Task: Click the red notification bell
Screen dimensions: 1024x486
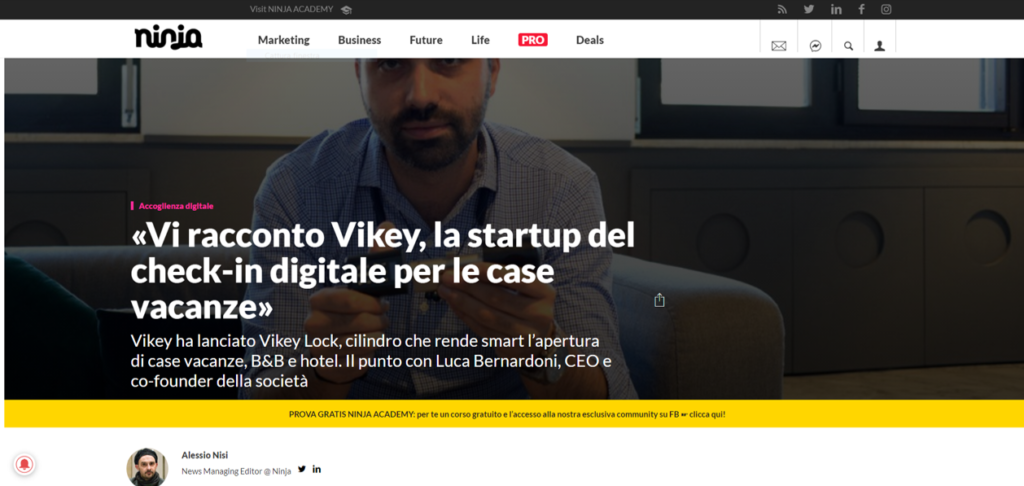Action: pyautogui.click(x=24, y=464)
